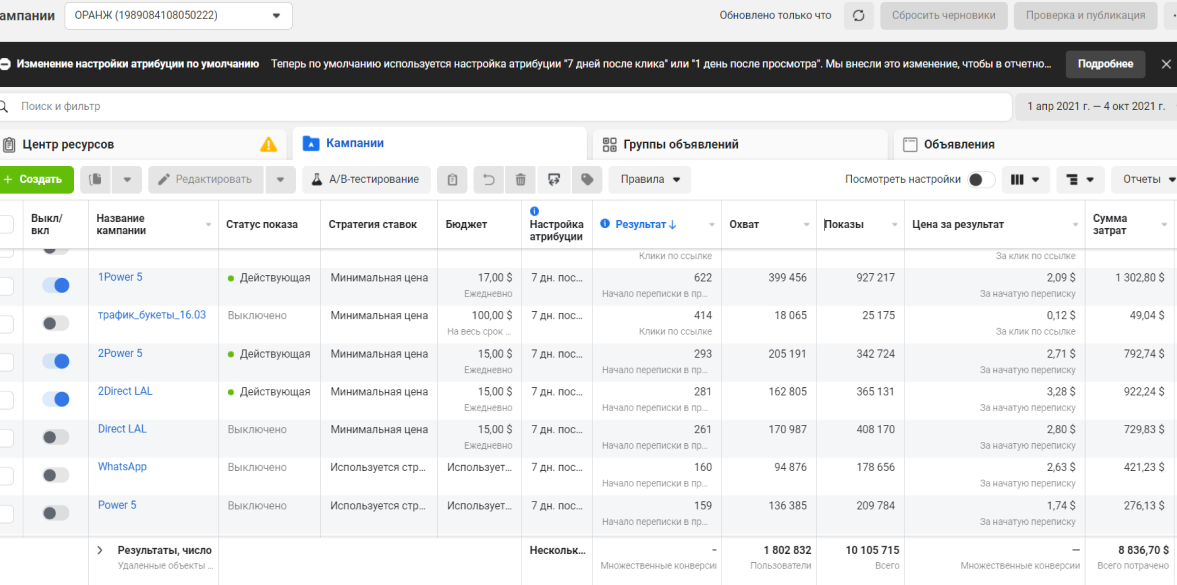This screenshot has width=1177, height=585.
Task: Open the ОРАНЖ account dropdown
Action: pyautogui.click(x=179, y=15)
